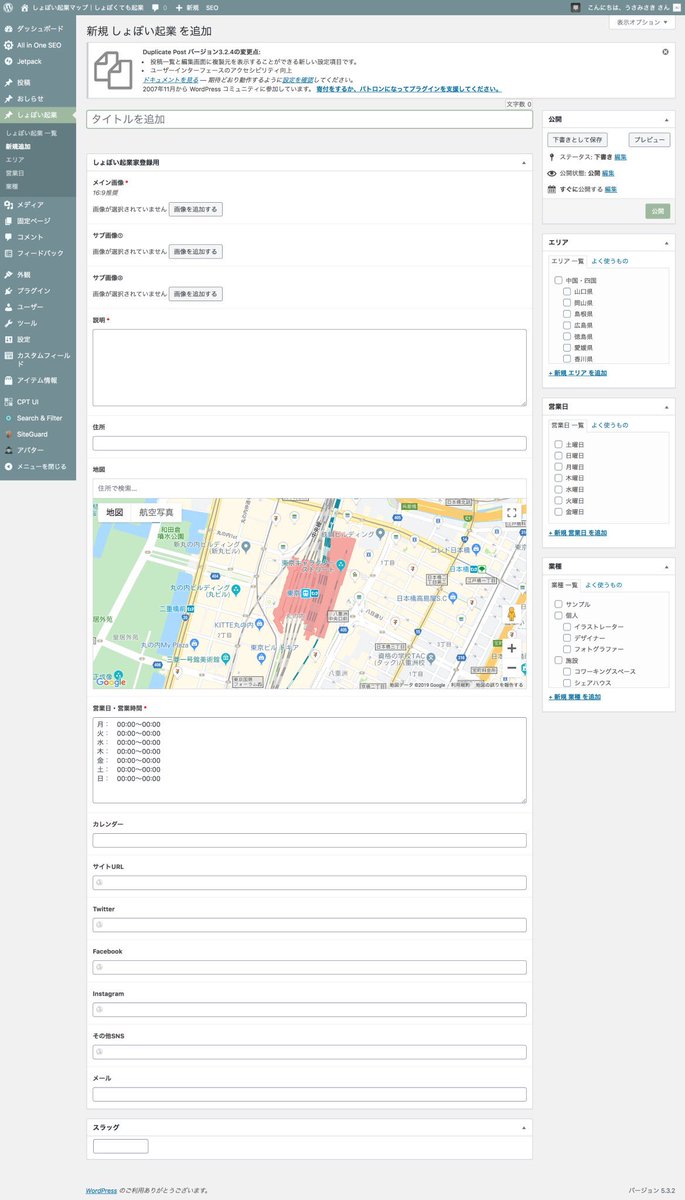Open the site home icon in admin bar
The height and width of the screenshot is (1200, 685).
(x=24, y=7)
